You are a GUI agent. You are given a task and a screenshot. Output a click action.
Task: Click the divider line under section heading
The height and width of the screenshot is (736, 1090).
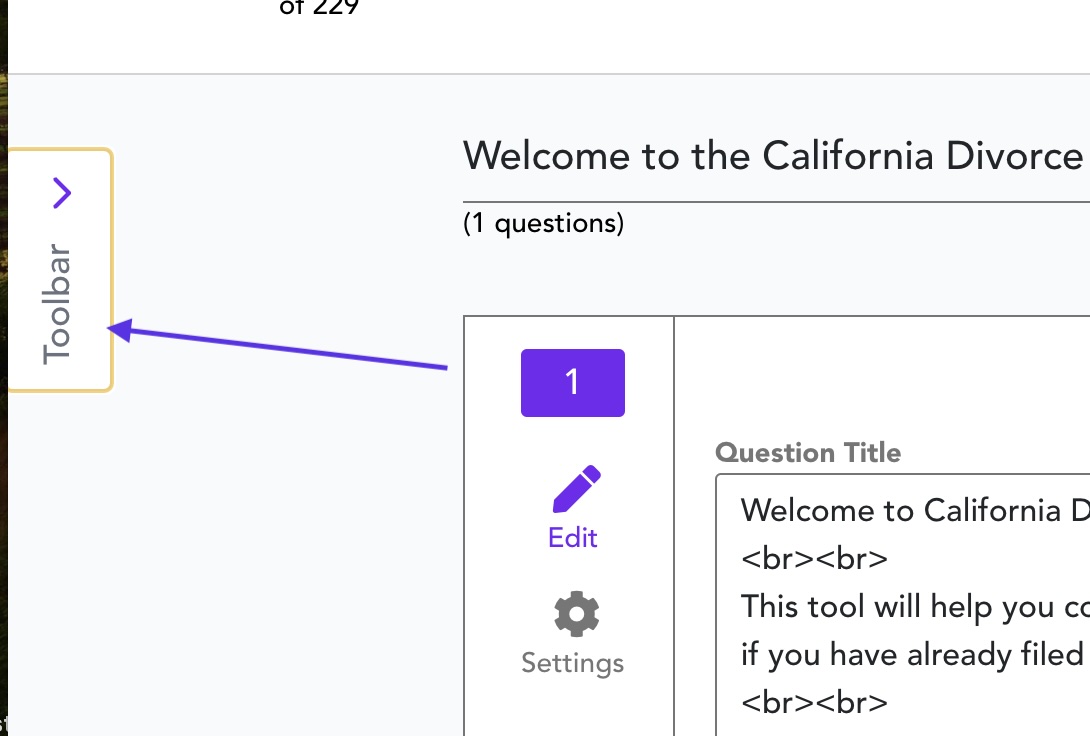pos(776,202)
